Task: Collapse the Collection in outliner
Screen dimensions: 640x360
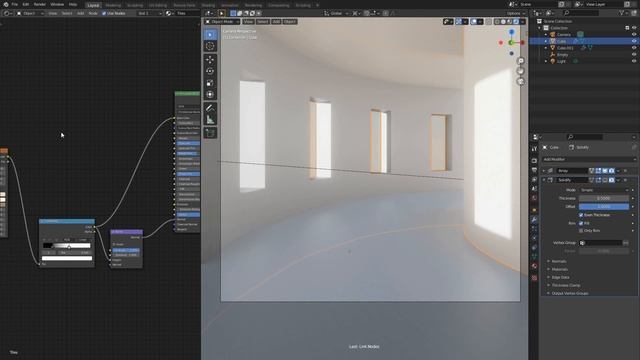Action: tap(540, 28)
